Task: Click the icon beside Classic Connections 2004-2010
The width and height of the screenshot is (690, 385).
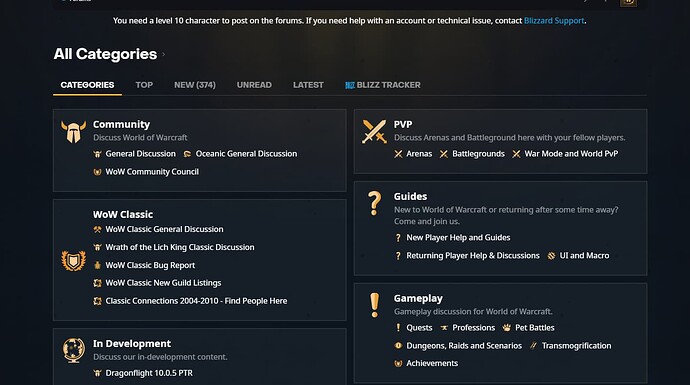Action: [x=97, y=301]
